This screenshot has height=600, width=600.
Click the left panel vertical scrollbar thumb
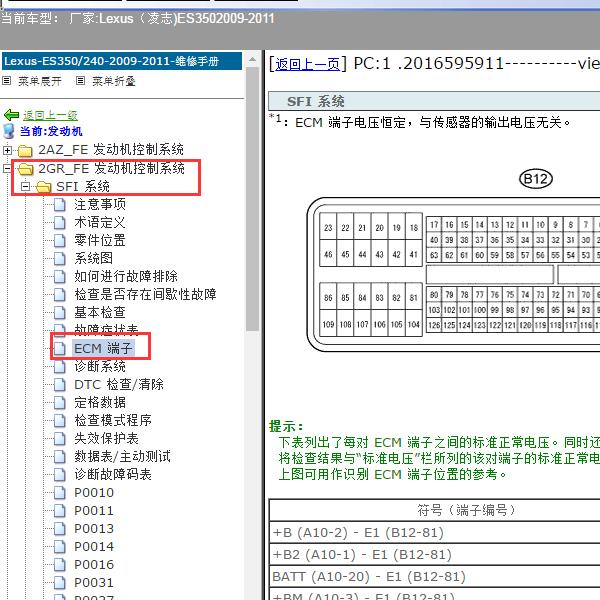(252, 198)
